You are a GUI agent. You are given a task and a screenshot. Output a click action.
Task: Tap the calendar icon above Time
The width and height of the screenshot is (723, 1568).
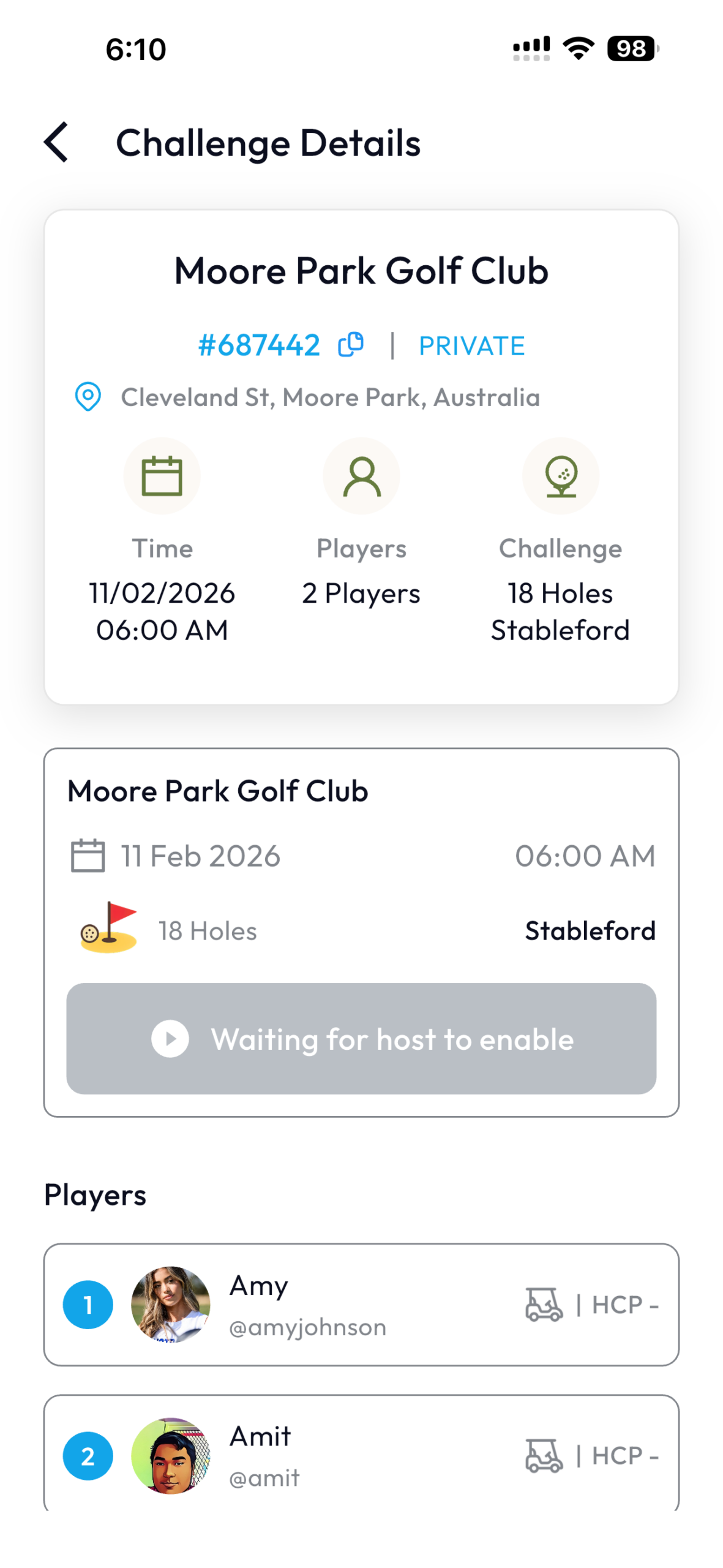tap(162, 475)
